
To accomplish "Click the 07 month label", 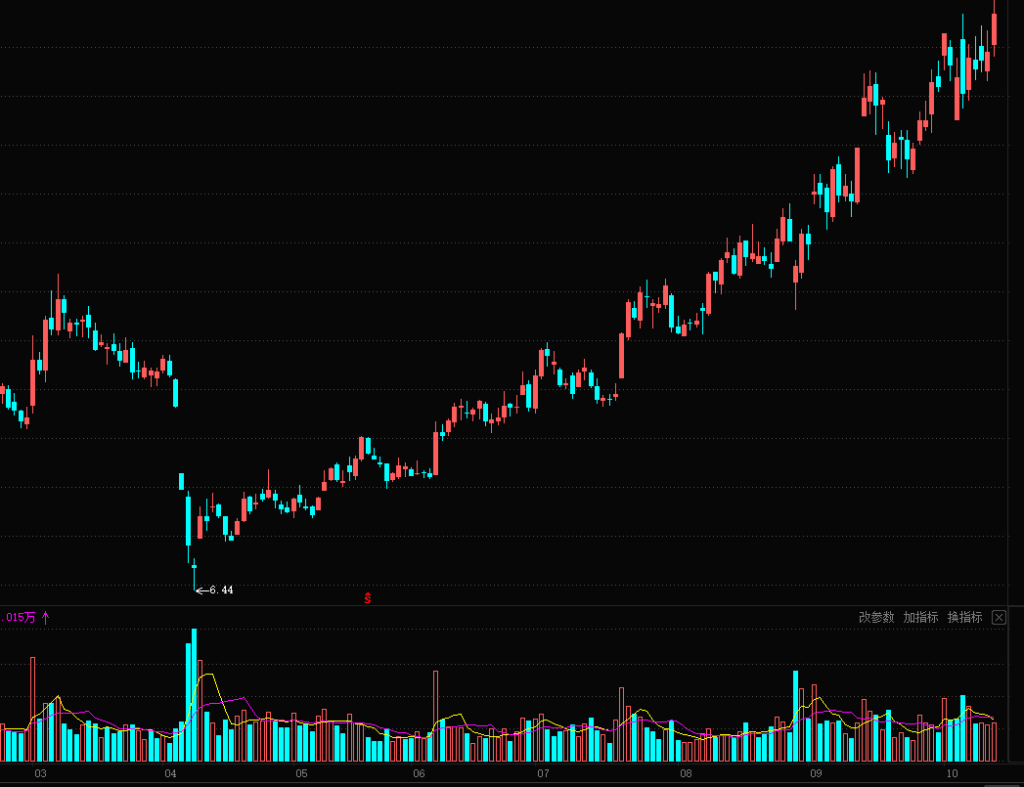I will 543,774.
